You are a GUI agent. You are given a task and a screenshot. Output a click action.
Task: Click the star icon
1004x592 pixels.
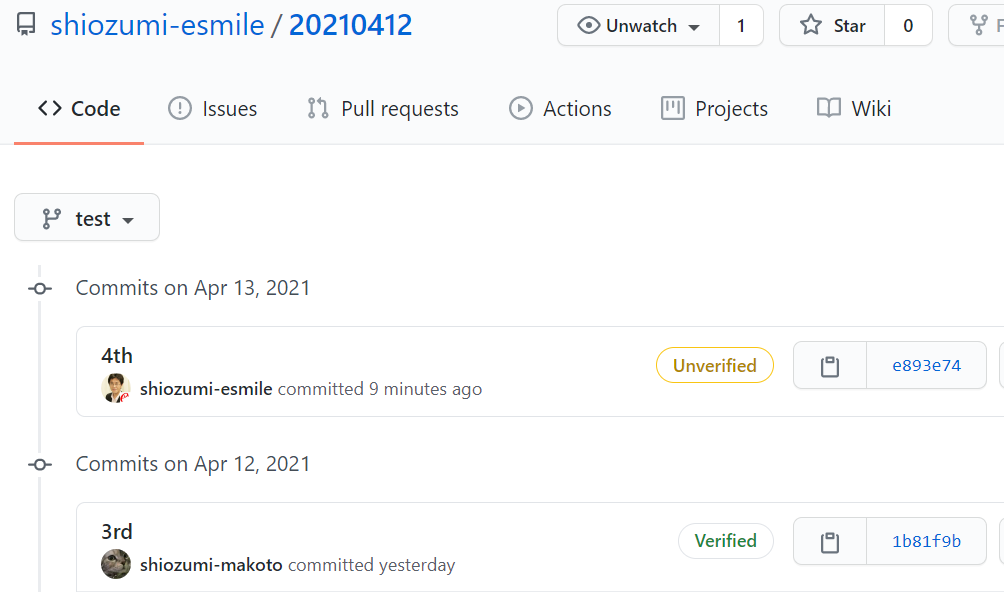point(811,25)
